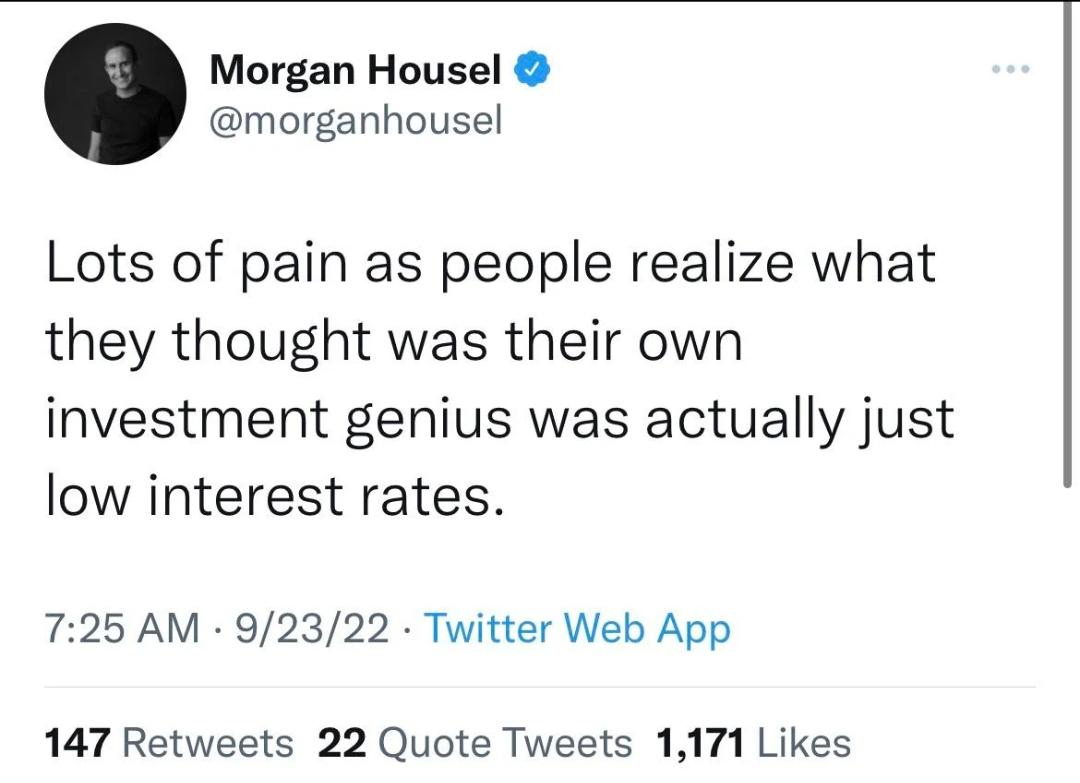Open the Twitter Web App source link
This screenshot has width=1080, height=783.
(x=577, y=629)
